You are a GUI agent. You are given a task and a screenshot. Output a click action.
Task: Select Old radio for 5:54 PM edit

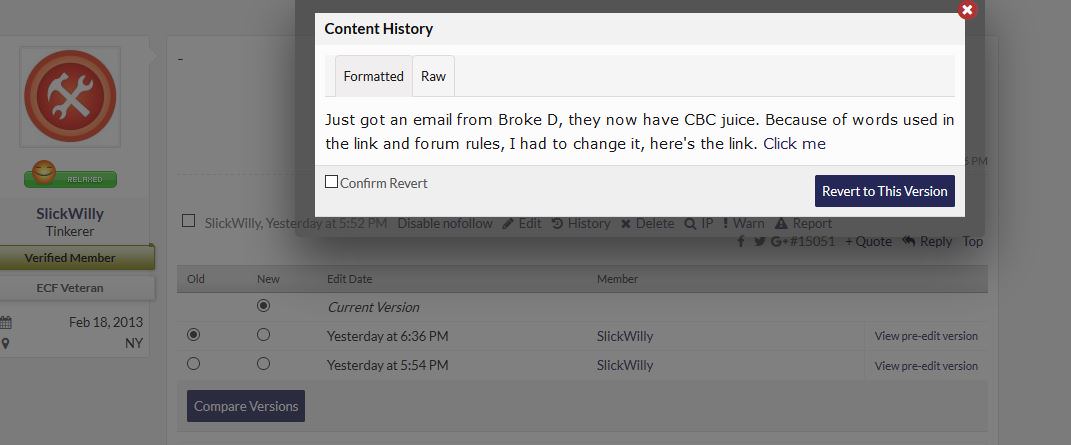pyautogui.click(x=193, y=364)
